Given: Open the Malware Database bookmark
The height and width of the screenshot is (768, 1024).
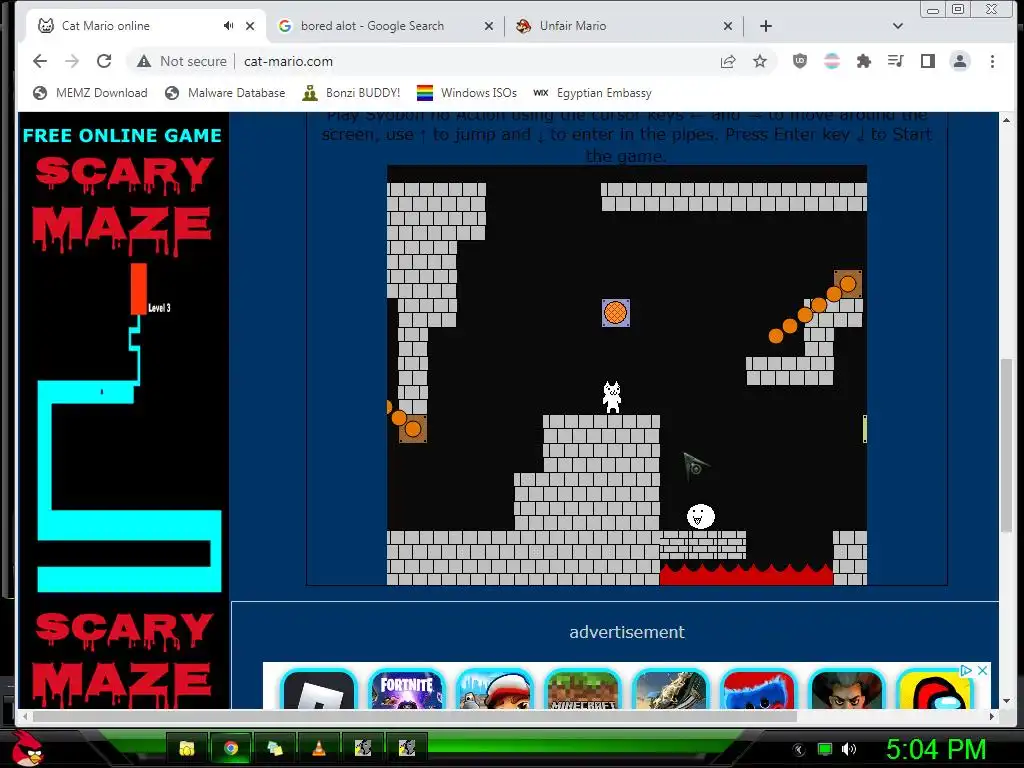Looking at the screenshot, I should tap(225, 93).
